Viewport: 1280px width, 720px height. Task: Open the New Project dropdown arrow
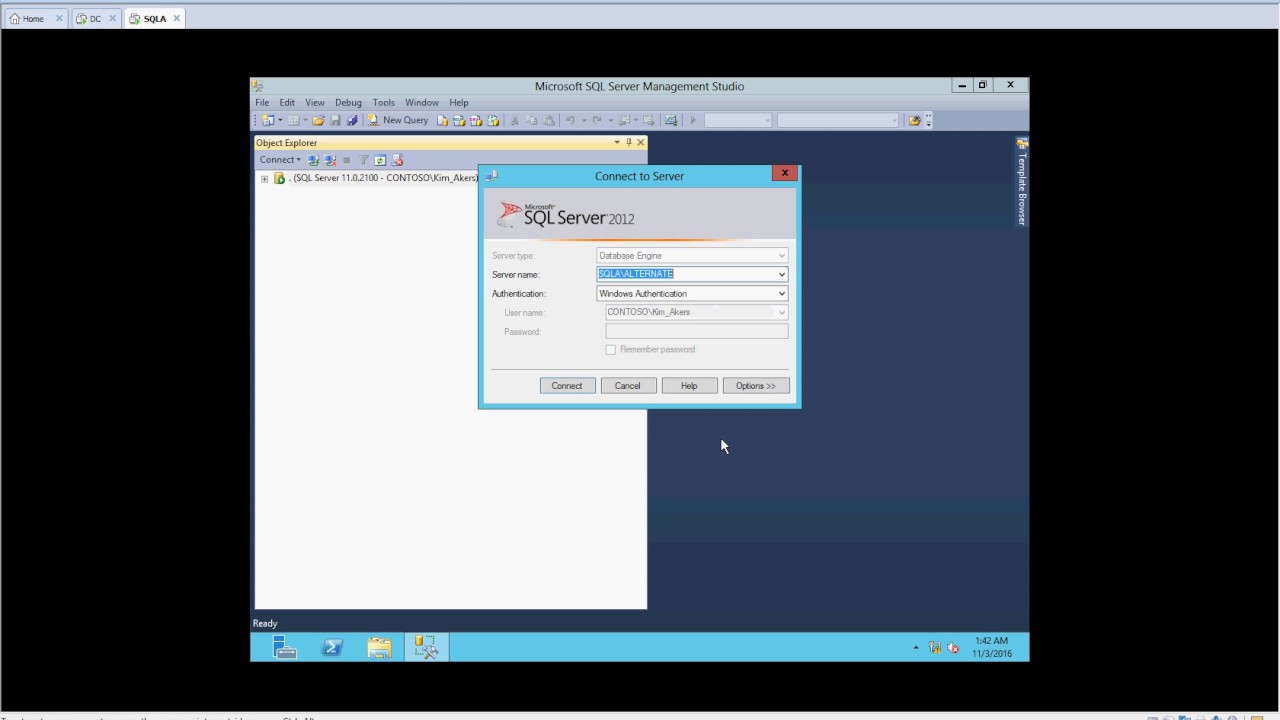pos(280,120)
